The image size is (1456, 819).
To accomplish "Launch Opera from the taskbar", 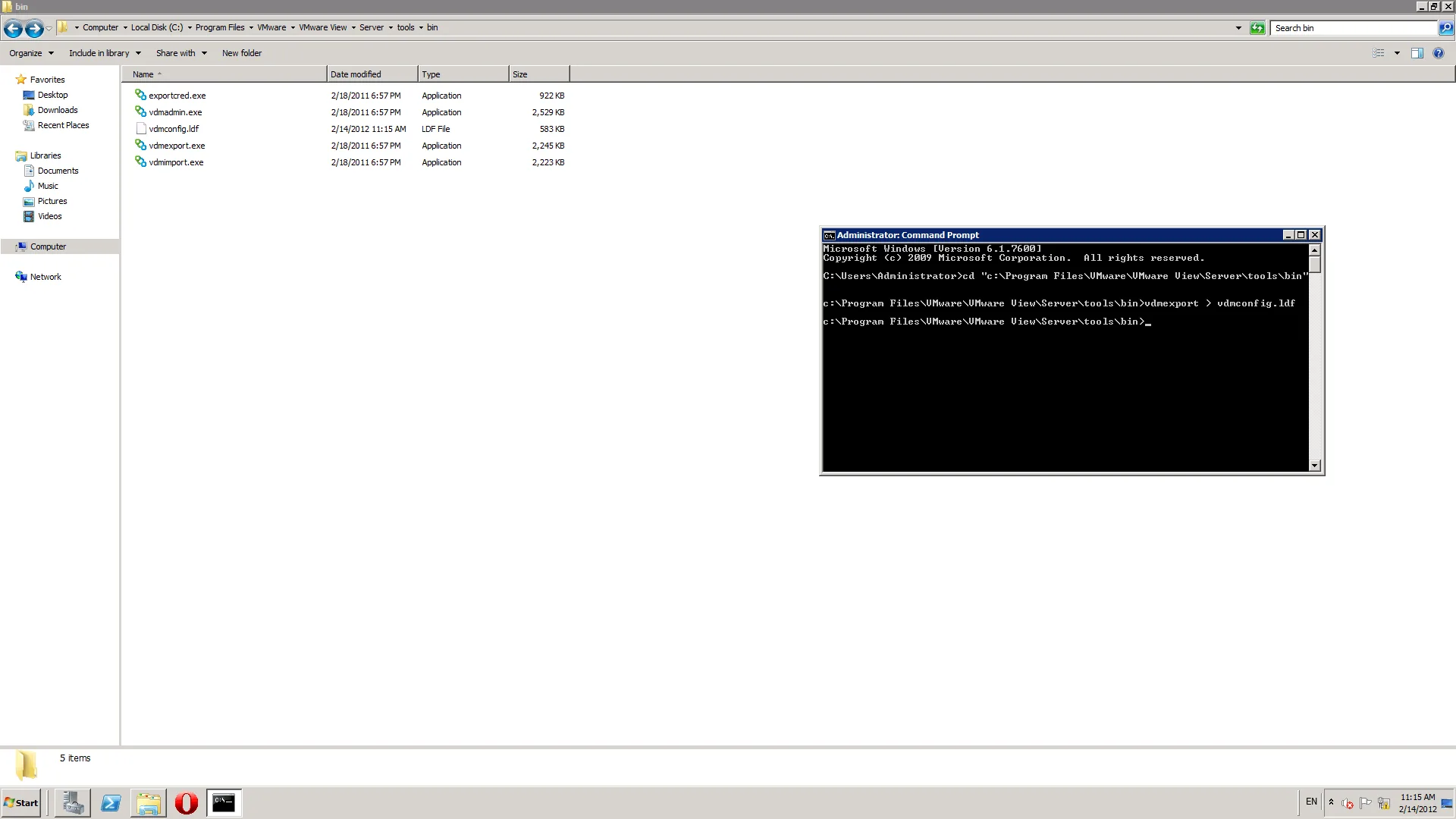I will pyautogui.click(x=186, y=802).
